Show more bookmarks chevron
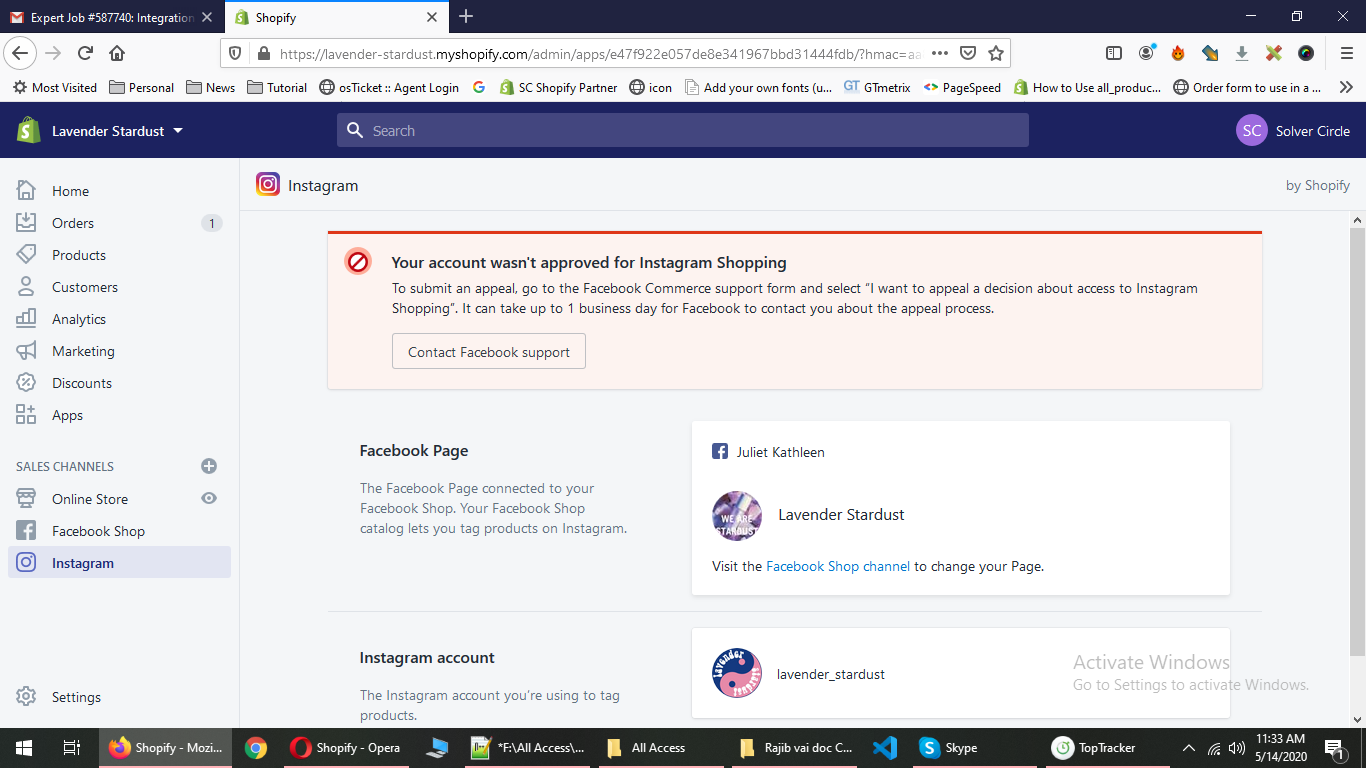 click(x=1346, y=87)
